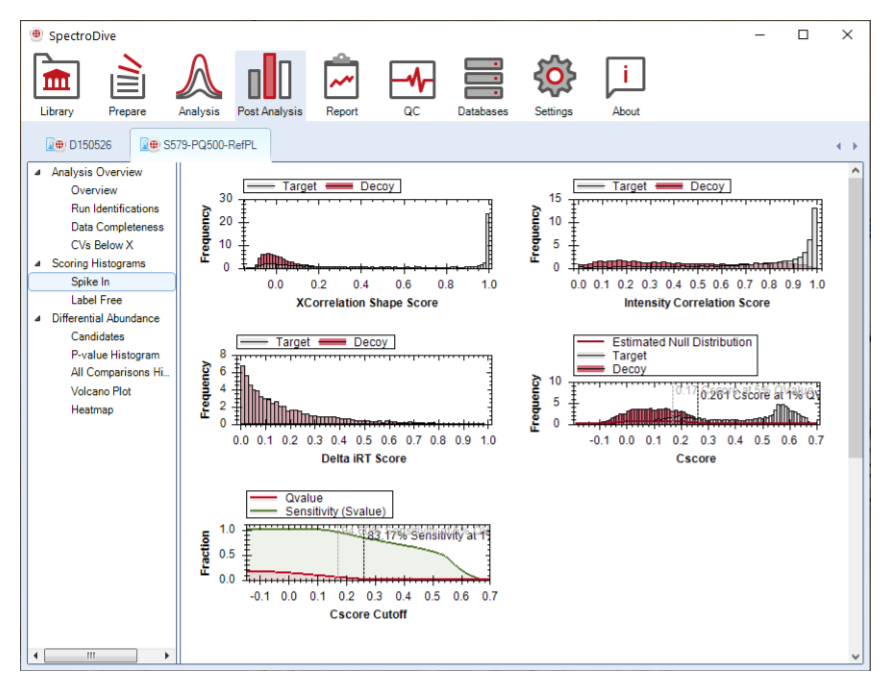Screen dimensions: 891x692
Task: Open the Candidates item
Action: 97,336
